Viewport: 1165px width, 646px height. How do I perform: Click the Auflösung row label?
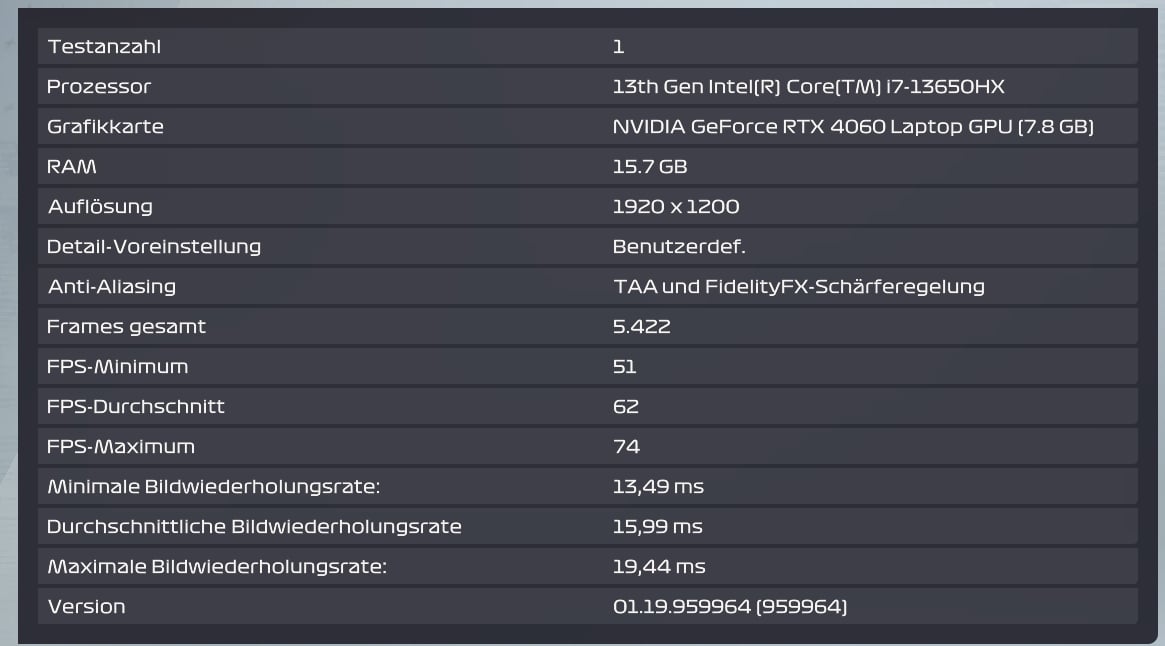pos(100,207)
